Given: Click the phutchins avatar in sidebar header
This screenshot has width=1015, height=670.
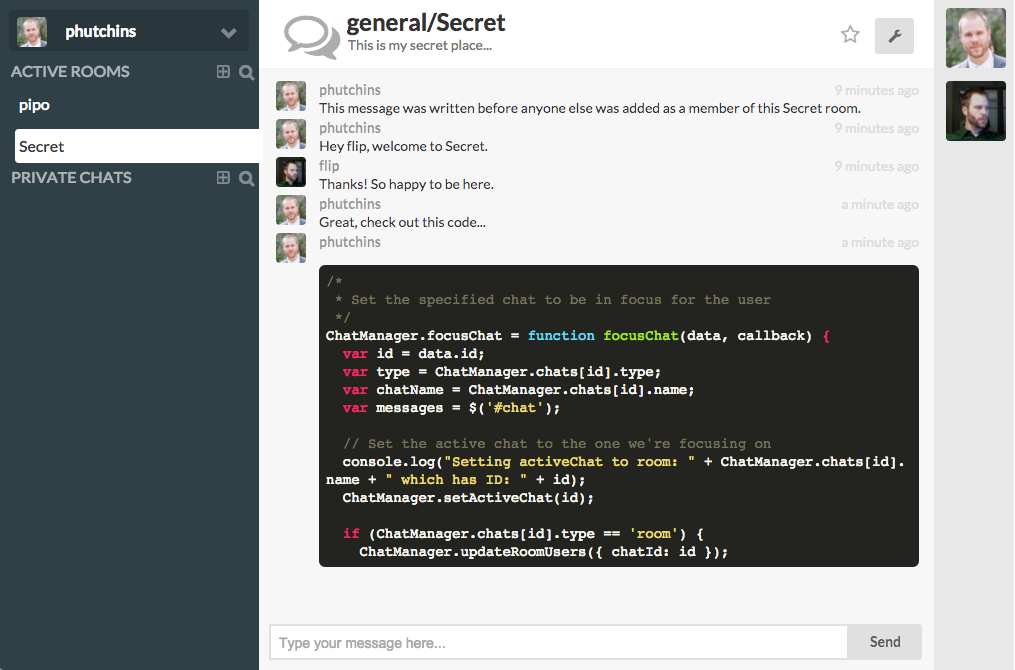Looking at the screenshot, I should coord(32,32).
